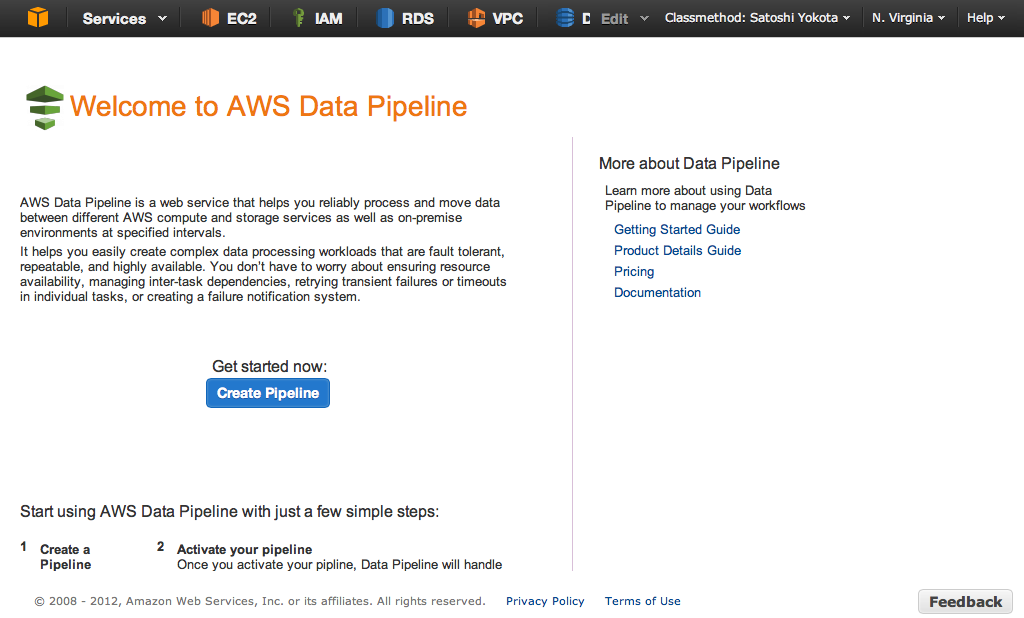Expand the Edit shortcuts menu
The width and height of the screenshot is (1024, 618).
pos(620,17)
